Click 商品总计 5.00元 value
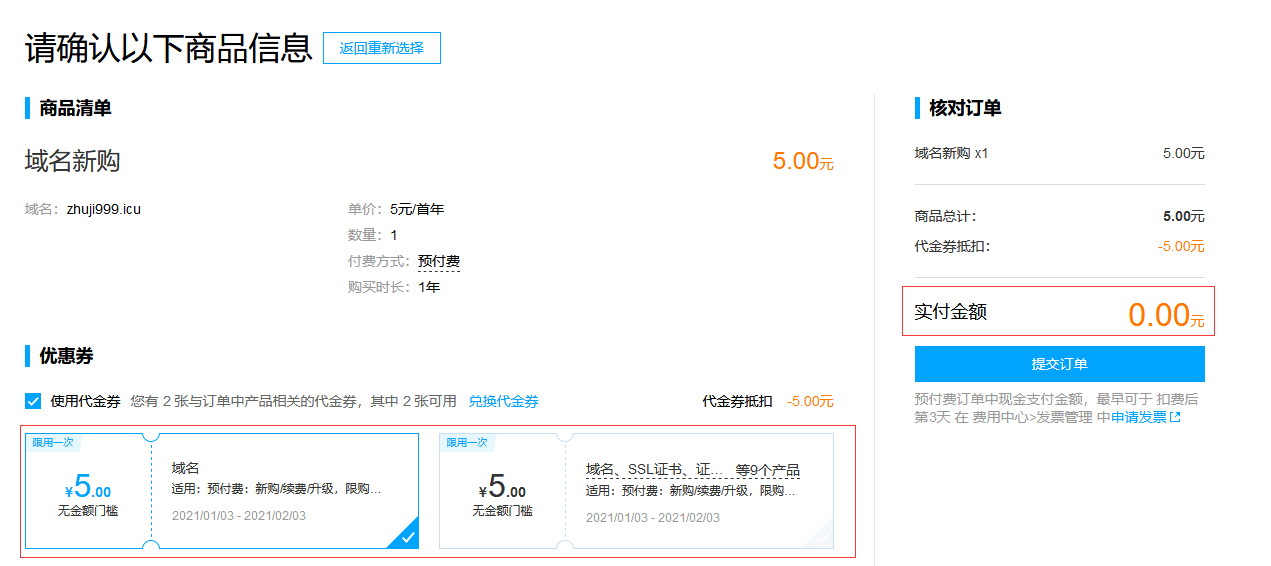The width and height of the screenshot is (1271, 566). click(1183, 216)
